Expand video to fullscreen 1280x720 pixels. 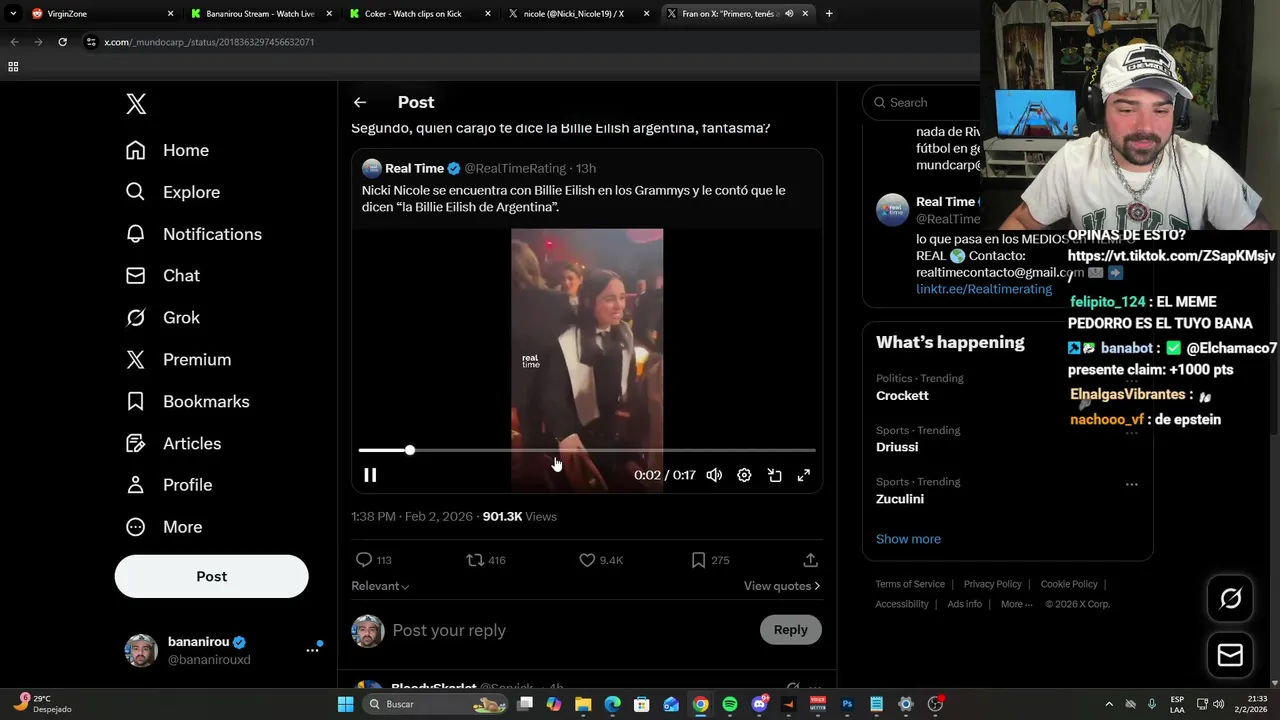coord(804,475)
